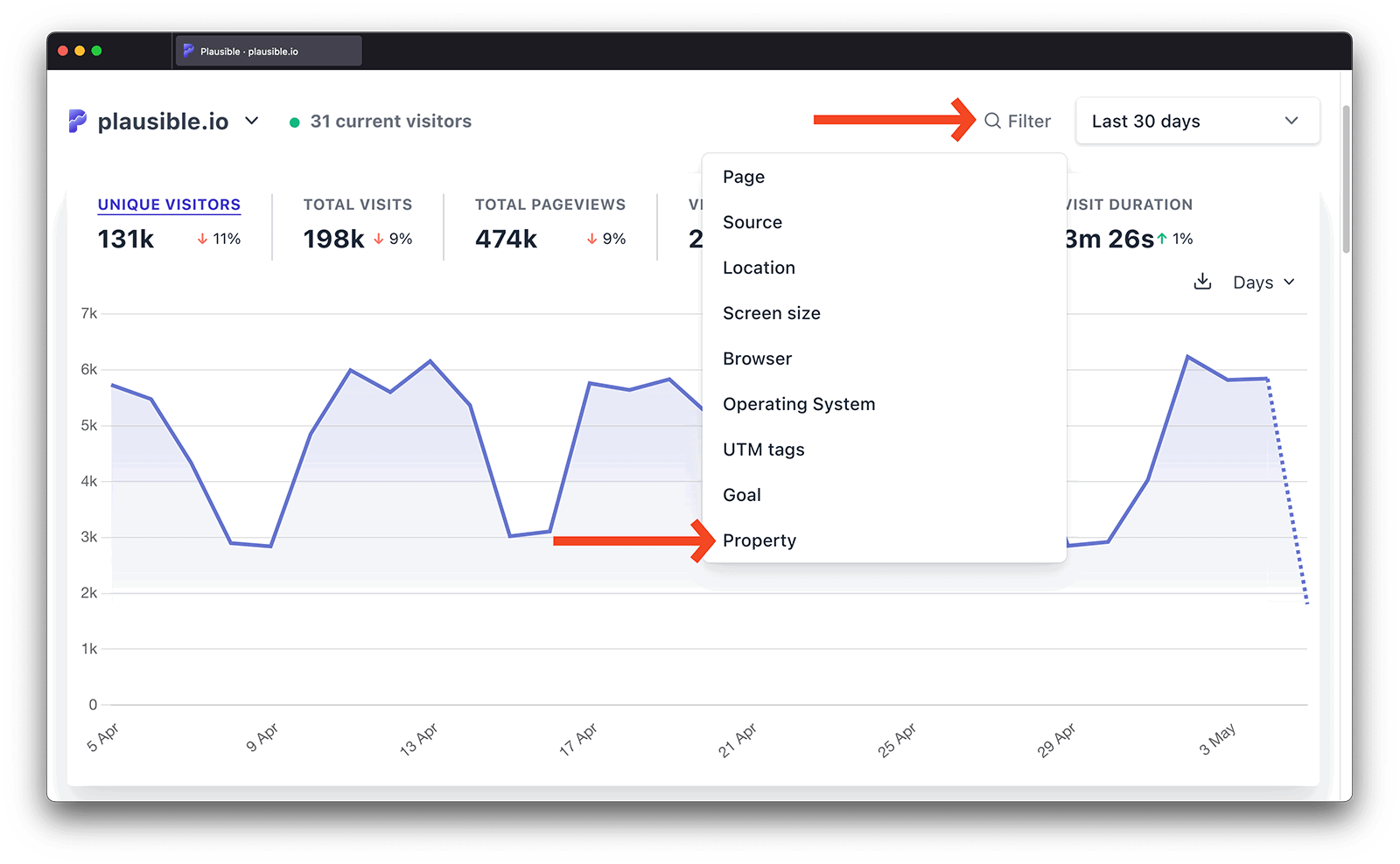Click the green current visitors dot

(295, 122)
